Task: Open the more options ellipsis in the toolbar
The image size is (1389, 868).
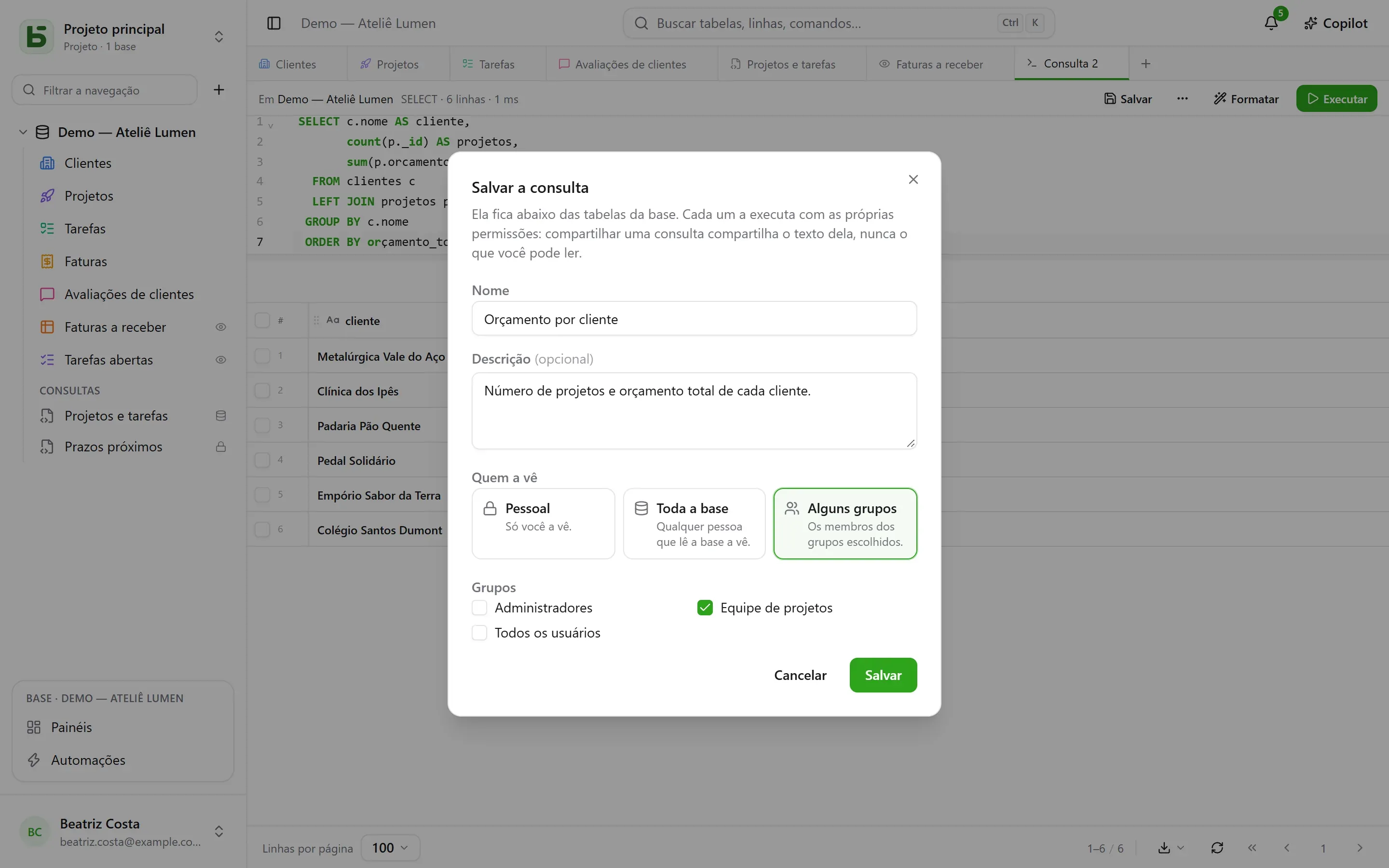Action: coord(1182,99)
